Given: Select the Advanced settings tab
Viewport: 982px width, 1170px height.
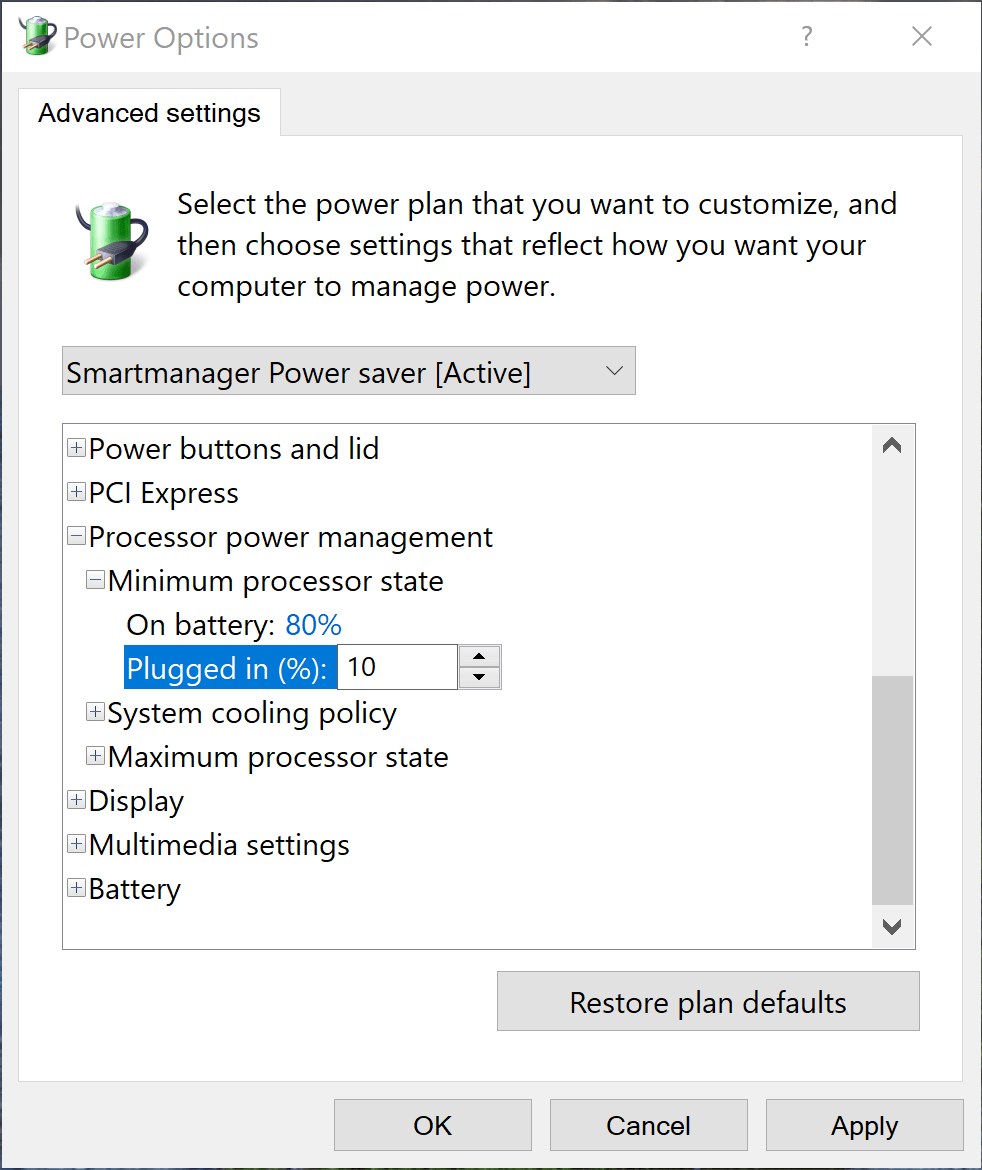Looking at the screenshot, I should [149, 113].
